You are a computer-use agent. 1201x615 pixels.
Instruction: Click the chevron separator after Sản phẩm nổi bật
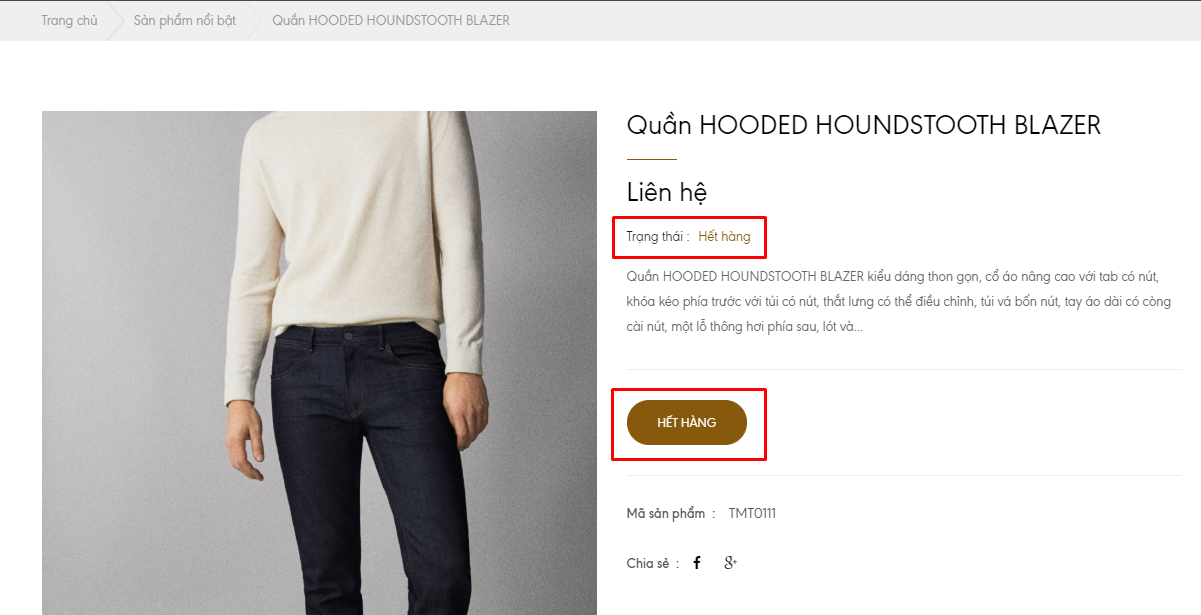point(255,20)
